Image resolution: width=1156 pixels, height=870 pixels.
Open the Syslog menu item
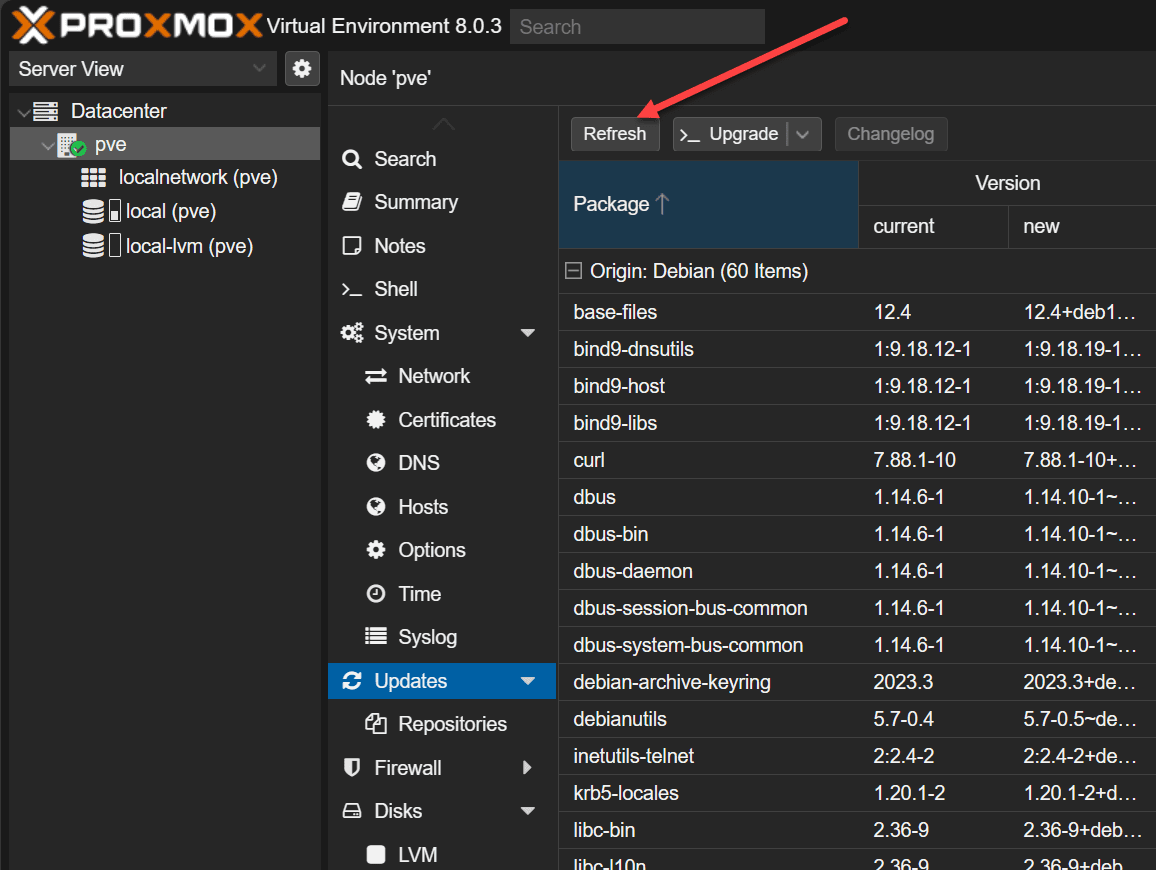442,637
